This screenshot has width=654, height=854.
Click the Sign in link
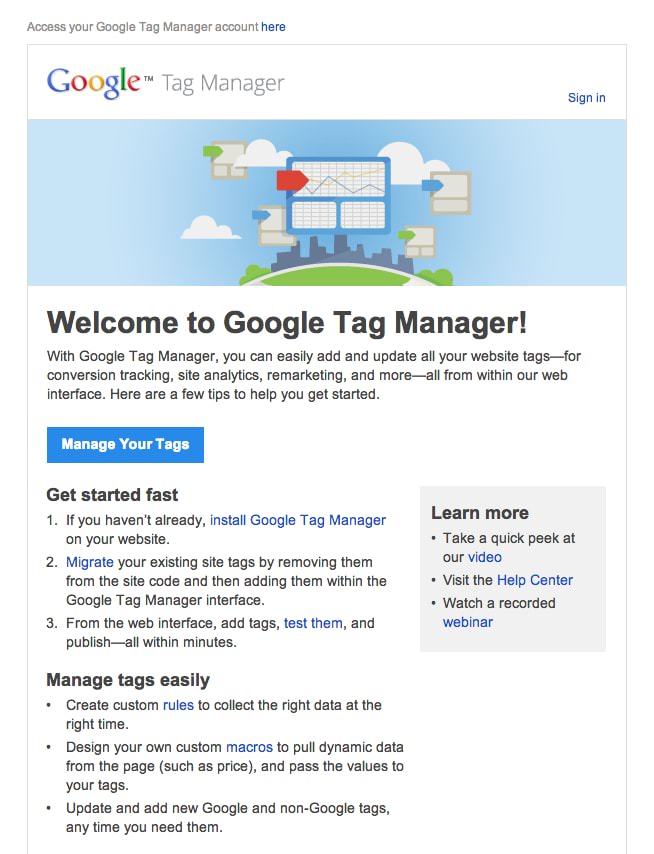pos(586,98)
